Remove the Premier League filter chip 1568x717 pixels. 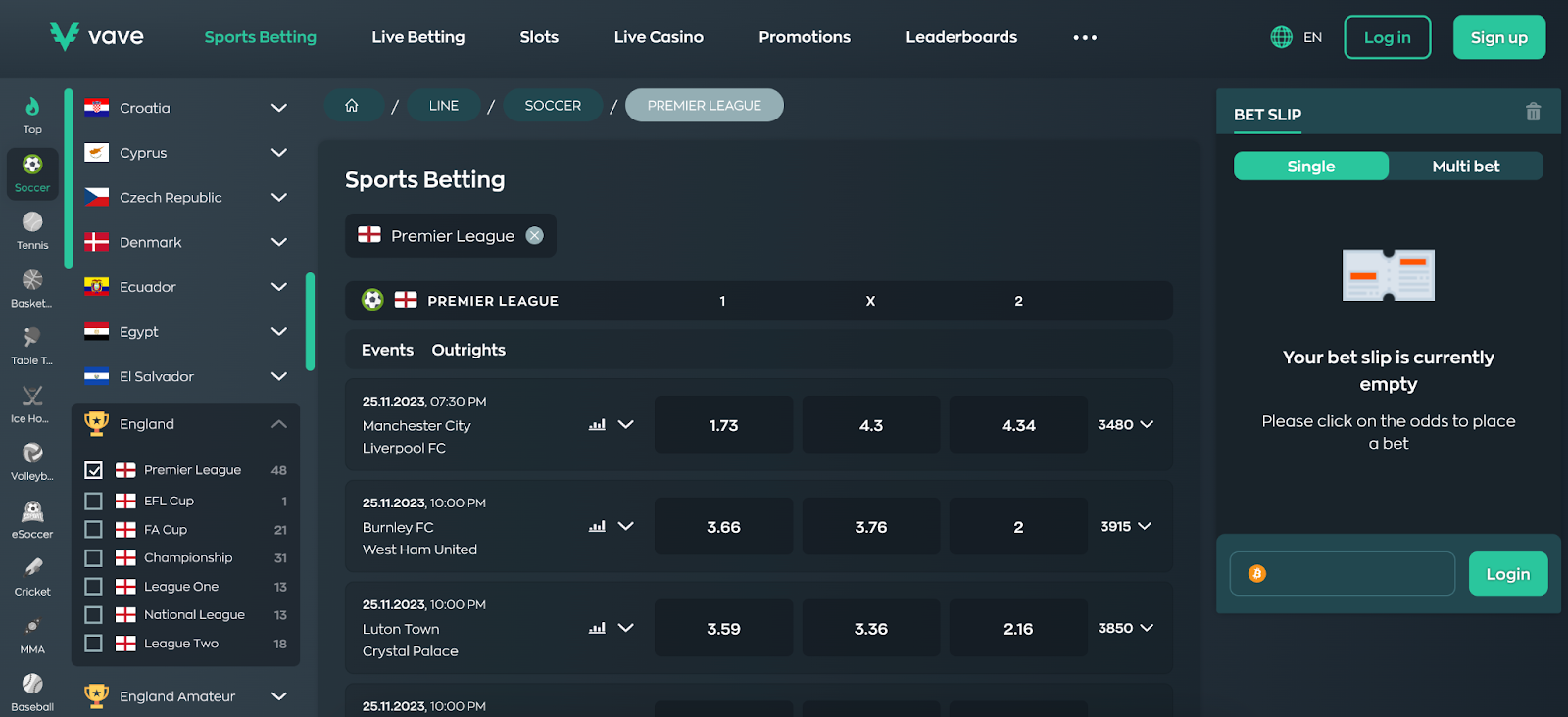(x=534, y=235)
